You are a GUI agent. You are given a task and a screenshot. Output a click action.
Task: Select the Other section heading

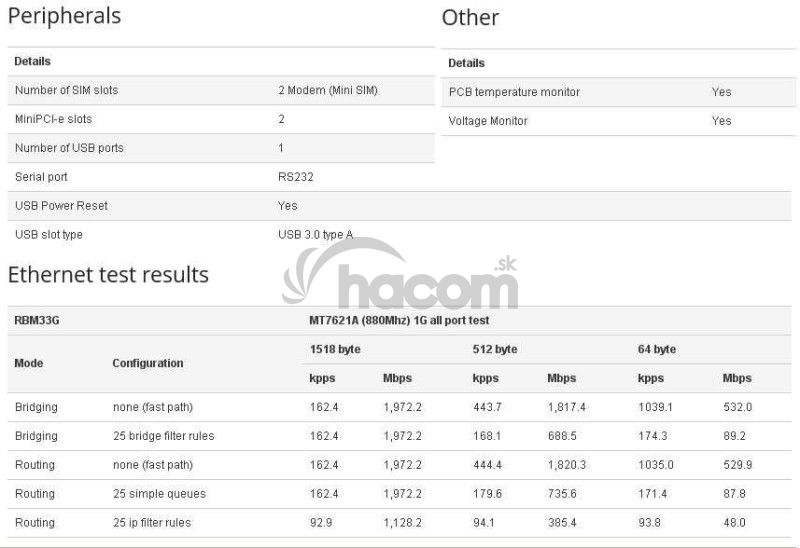[x=470, y=18]
